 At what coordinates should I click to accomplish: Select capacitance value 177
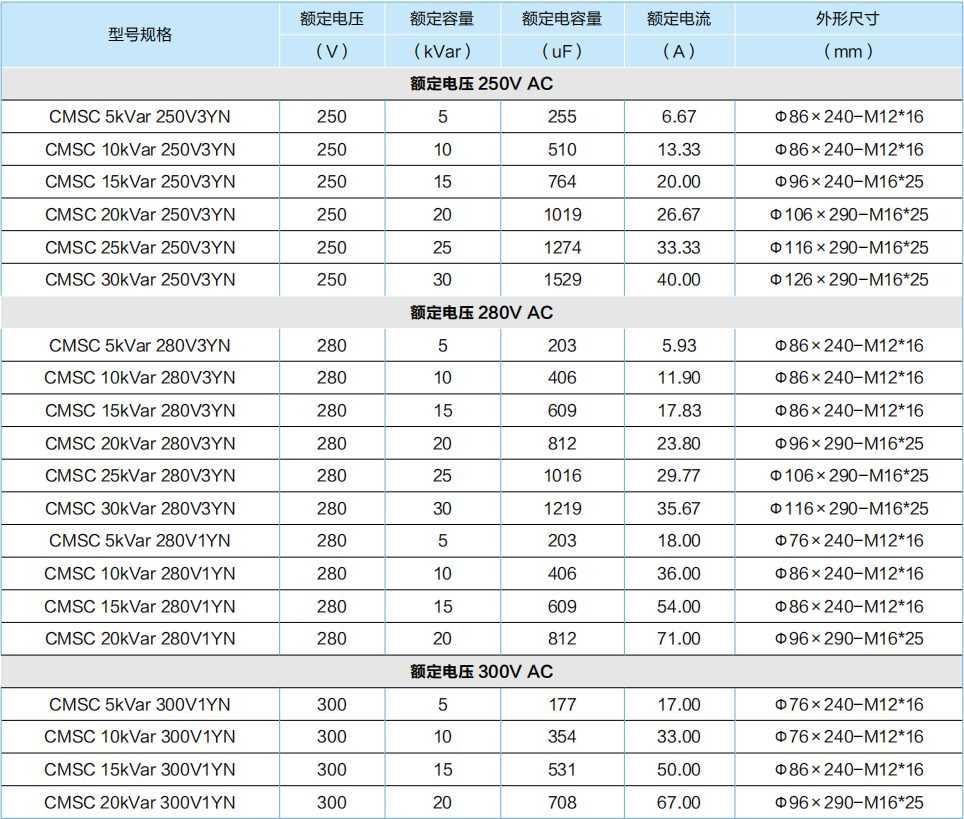click(x=562, y=705)
